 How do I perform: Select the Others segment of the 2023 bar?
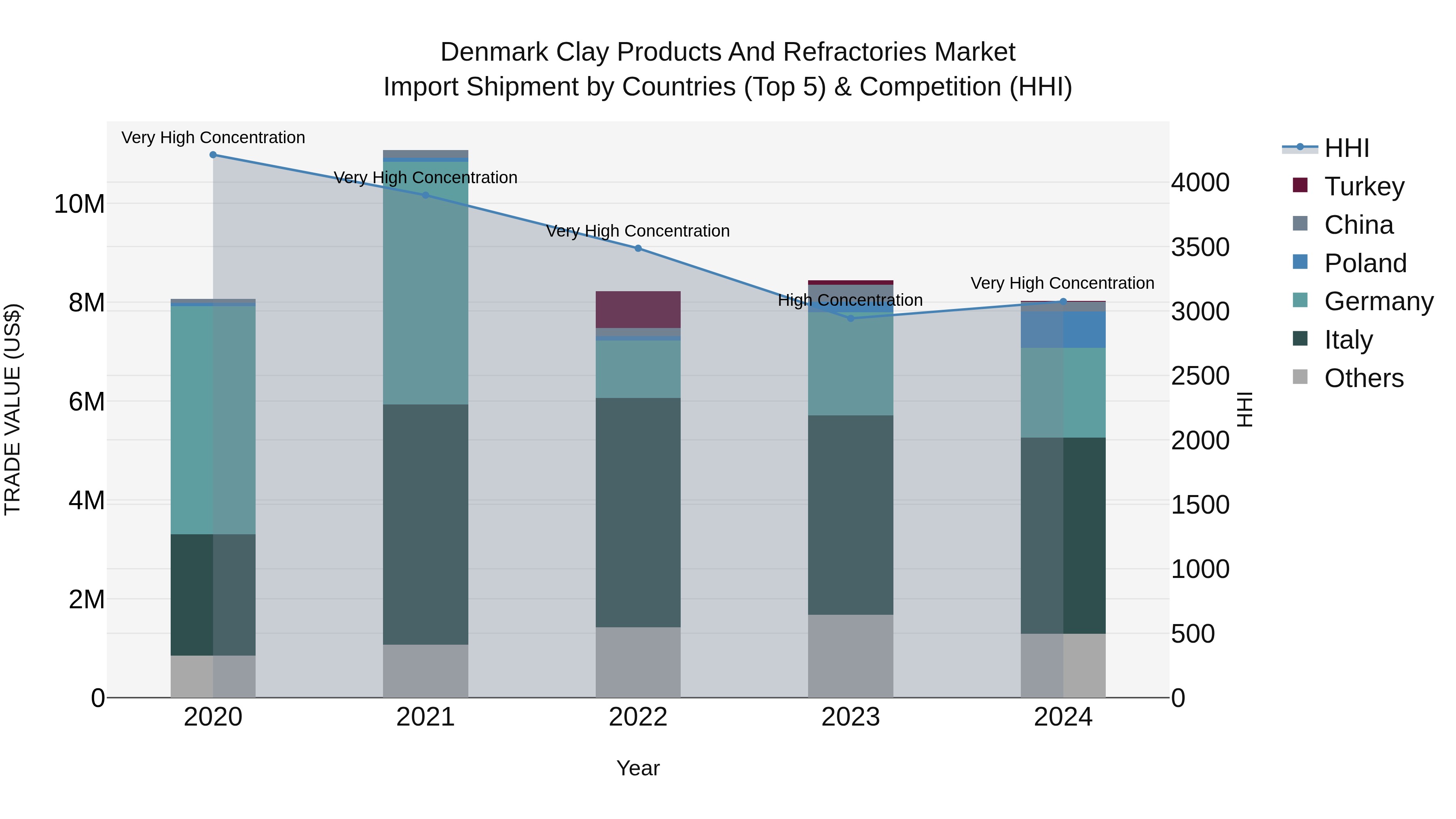851,656
